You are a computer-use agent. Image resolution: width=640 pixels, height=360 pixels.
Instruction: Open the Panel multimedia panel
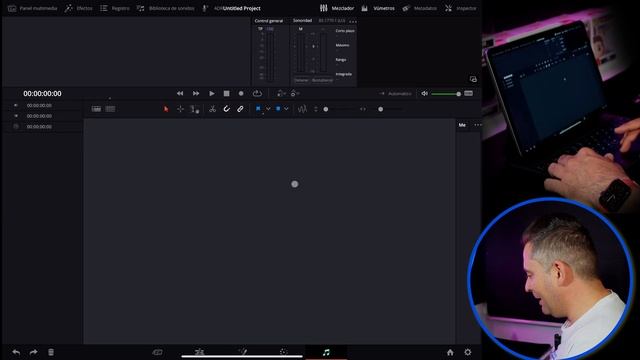pyautogui.click(x=33, y=8)
